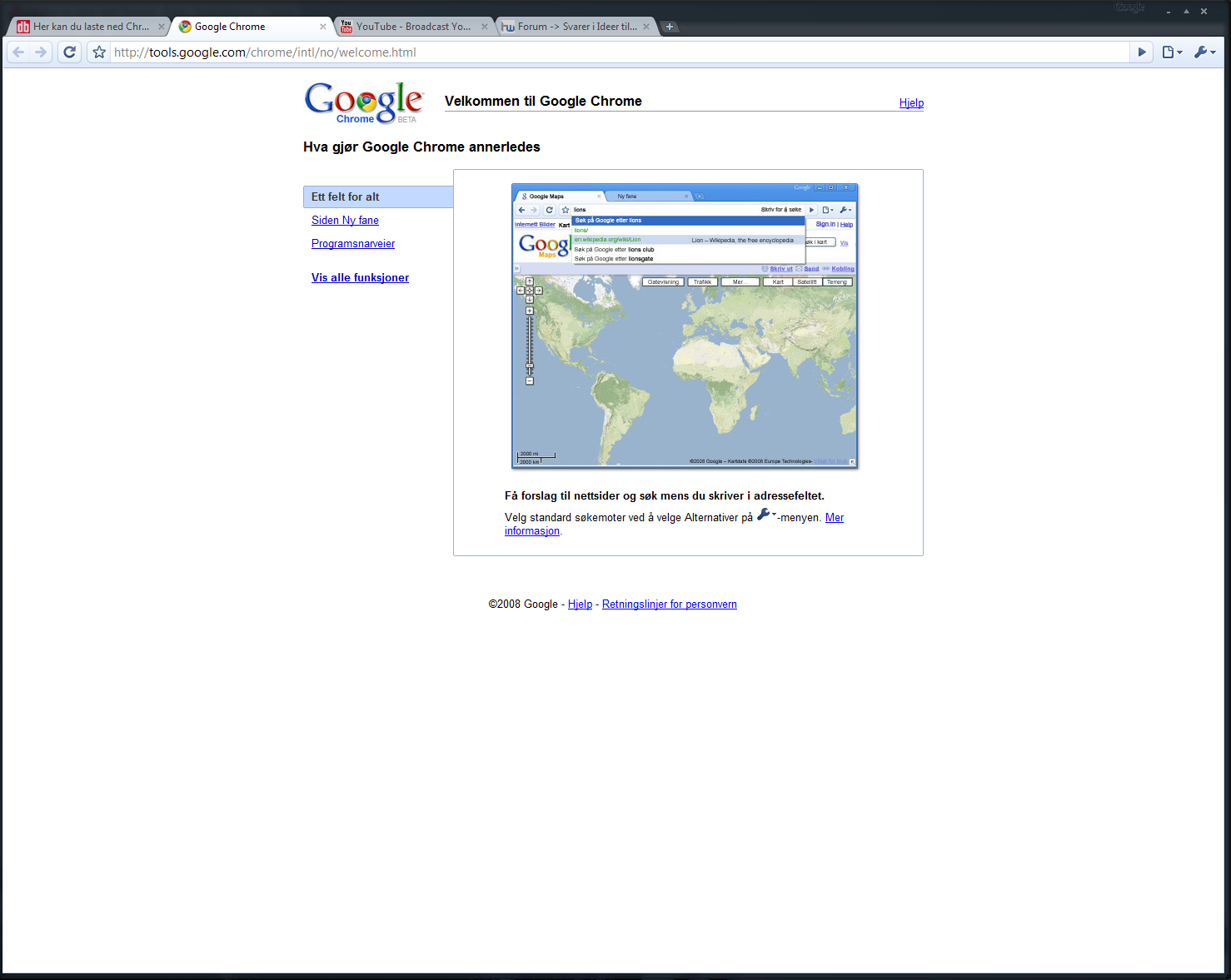1231x980 pixels.
Task: Switch to the "Her kan du laste ned Chr..." tab
Action: pyautogui.click(x=90, y=27)
